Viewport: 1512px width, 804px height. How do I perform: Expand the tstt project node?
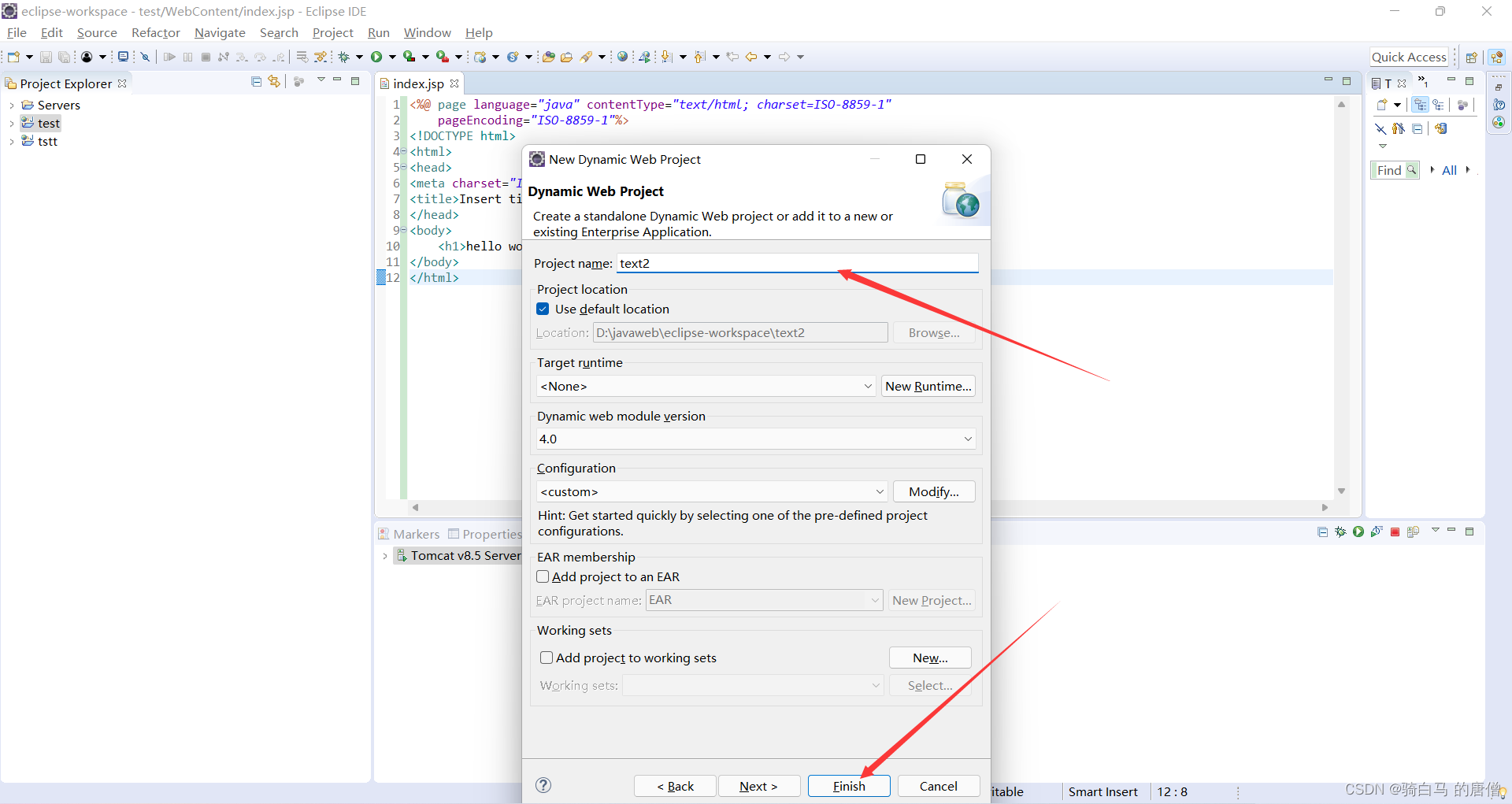click(x=12, y=142)
